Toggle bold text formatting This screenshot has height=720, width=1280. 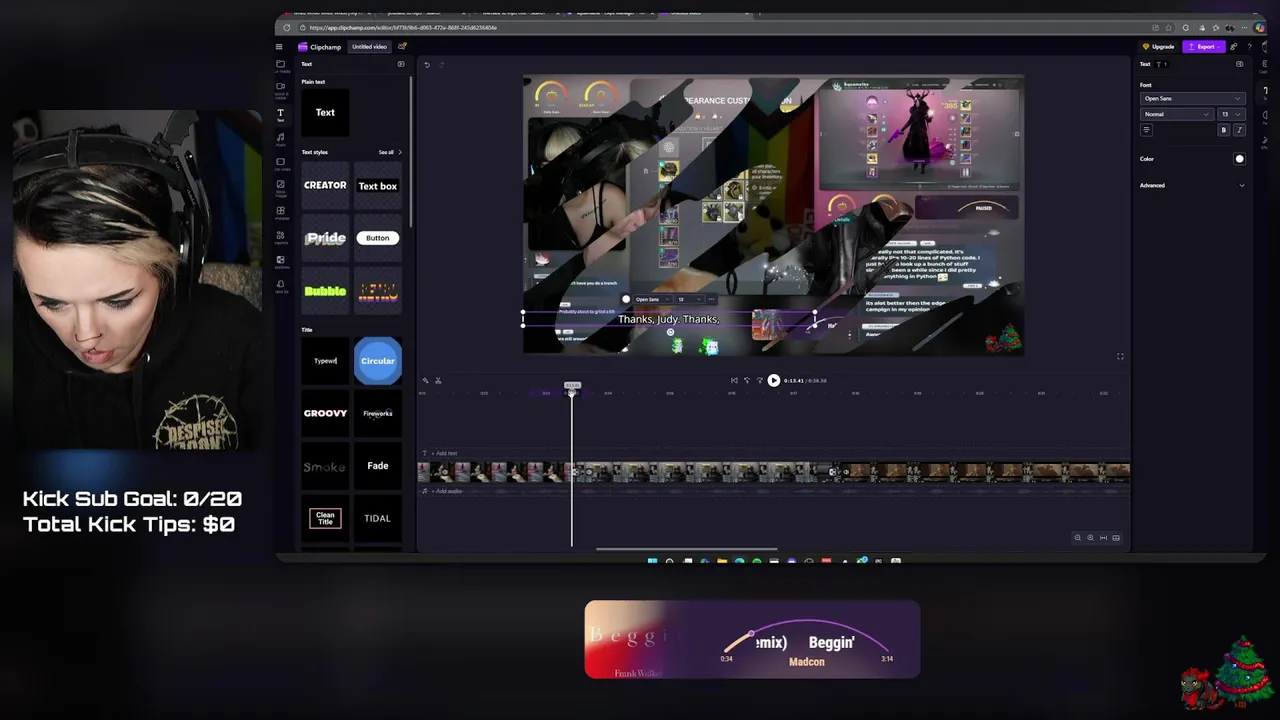pos(1224,130)
